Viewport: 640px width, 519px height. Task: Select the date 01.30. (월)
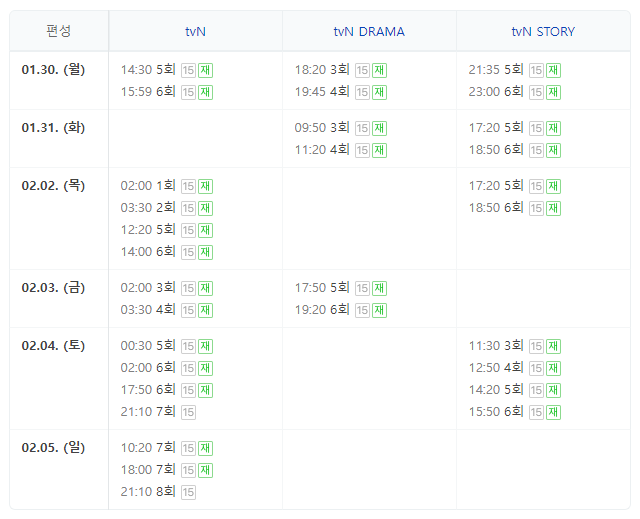[53, 69]
